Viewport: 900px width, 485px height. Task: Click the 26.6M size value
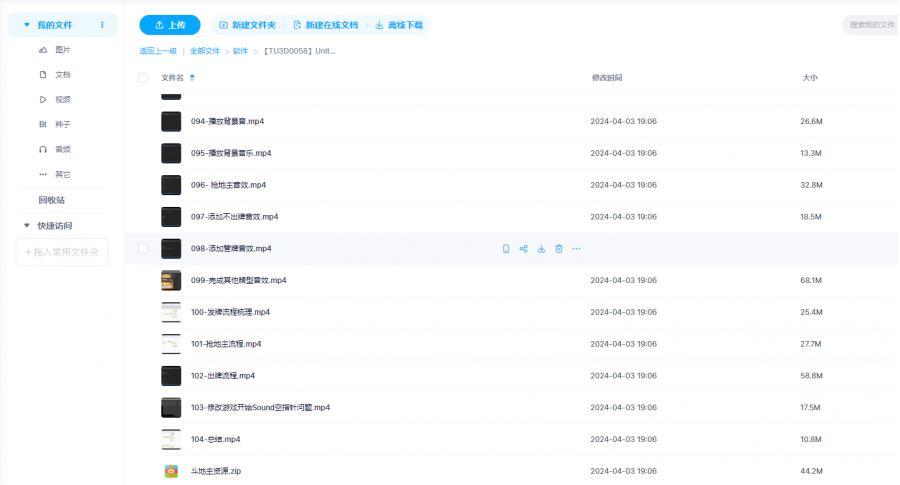[x=811, y=121]
